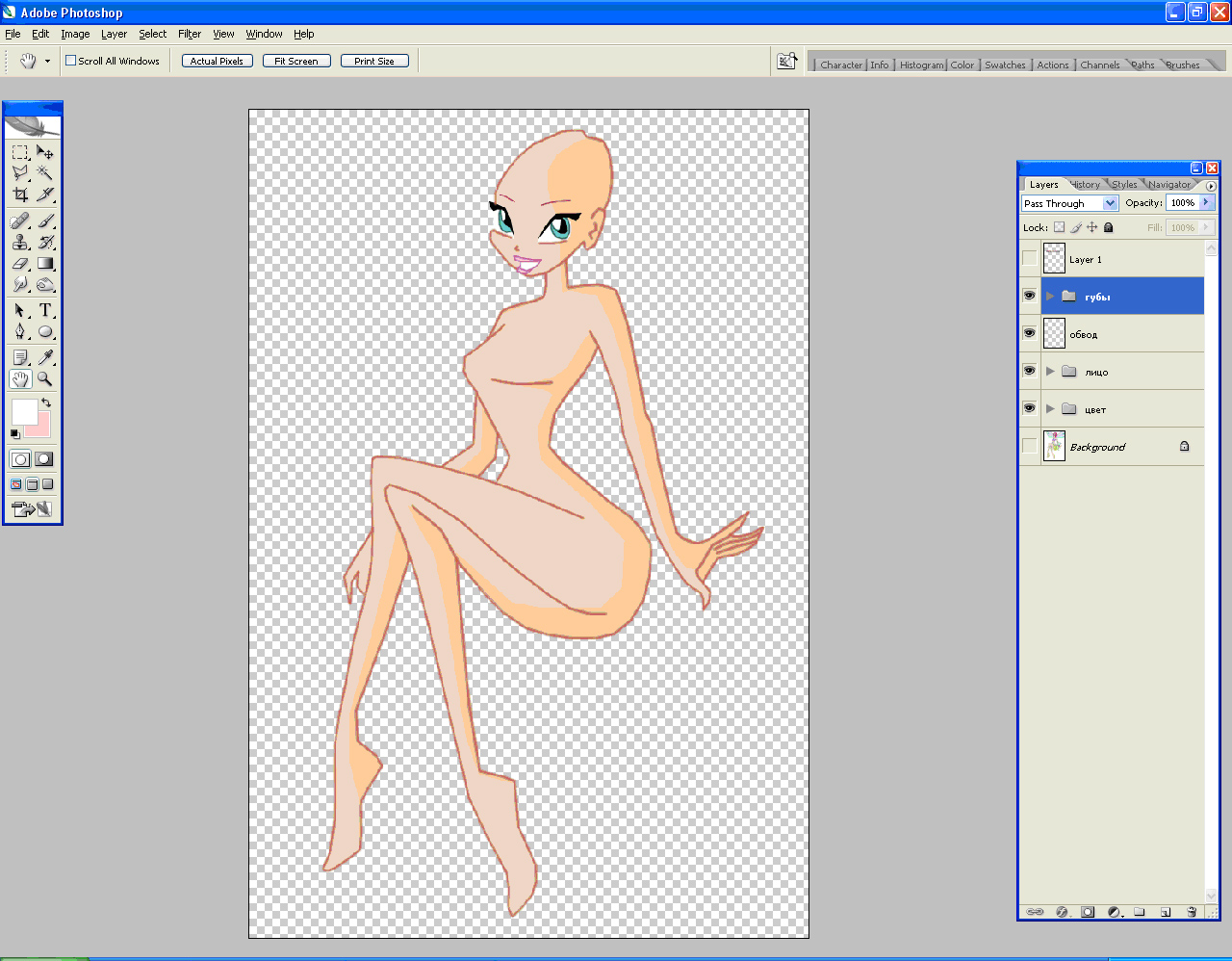Screen dimensions: 1232x961
Task: Open the Layers panel flyout menu
Action: pos(1211,185)
